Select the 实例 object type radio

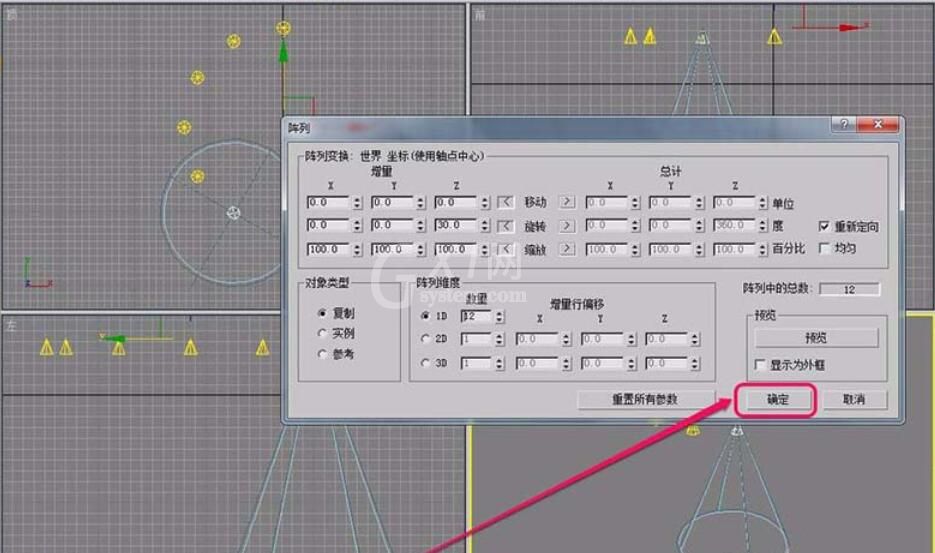pos(323,333)
